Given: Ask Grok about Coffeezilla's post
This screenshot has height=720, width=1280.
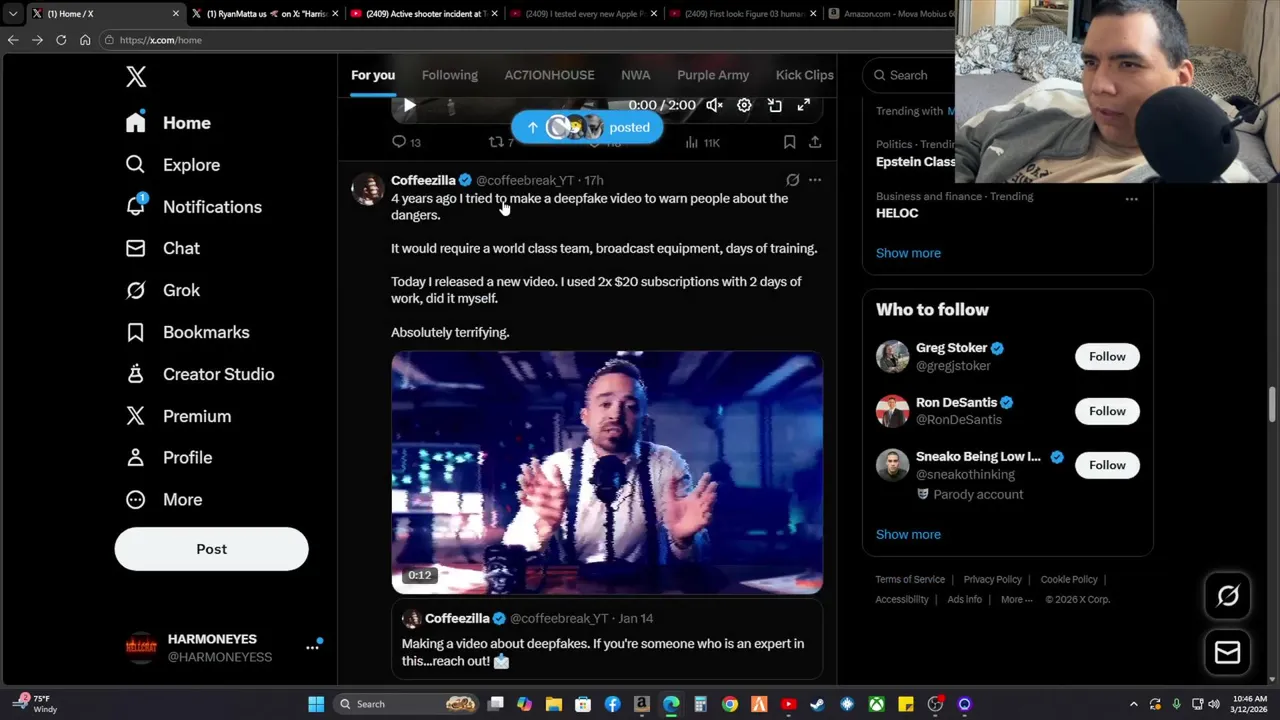Looking at the screenshot, I should coord(792,180).
